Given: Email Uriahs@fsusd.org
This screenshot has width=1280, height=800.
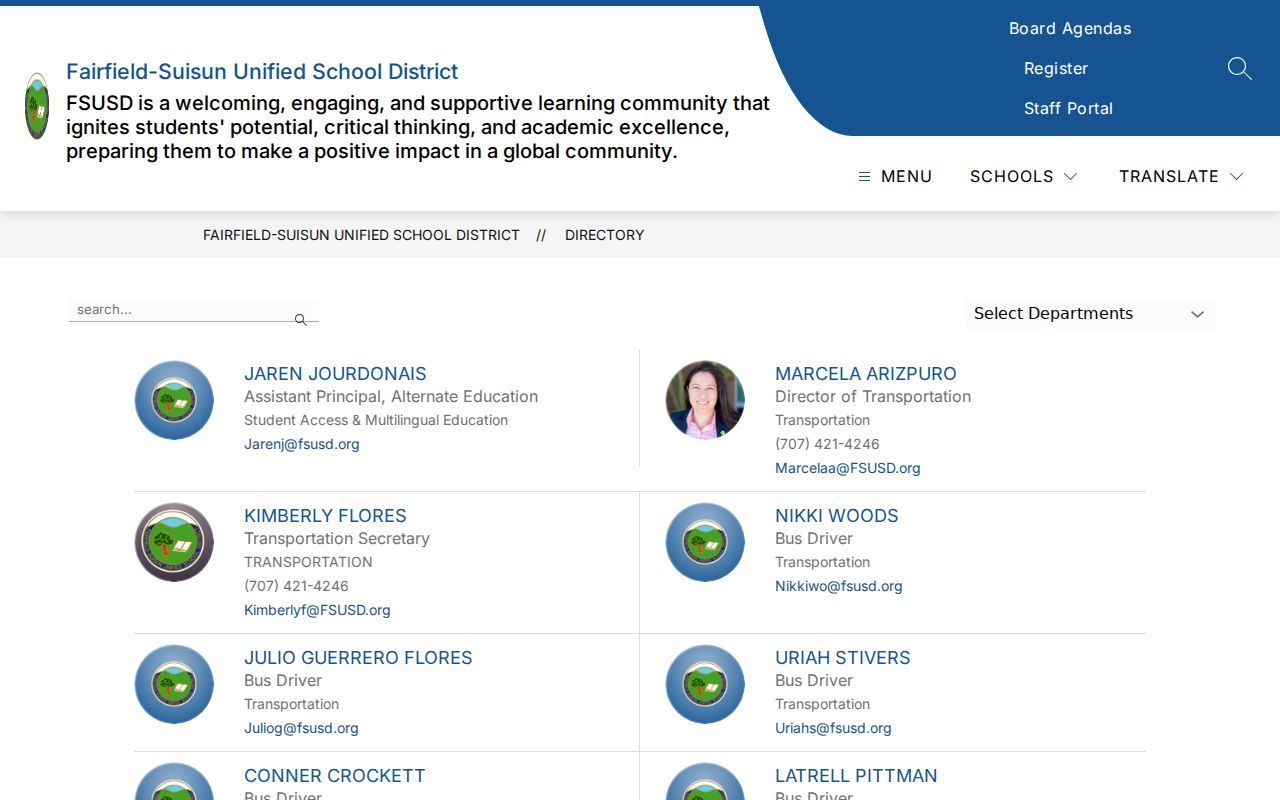Looking at the screenshot, I should (833, 728).
